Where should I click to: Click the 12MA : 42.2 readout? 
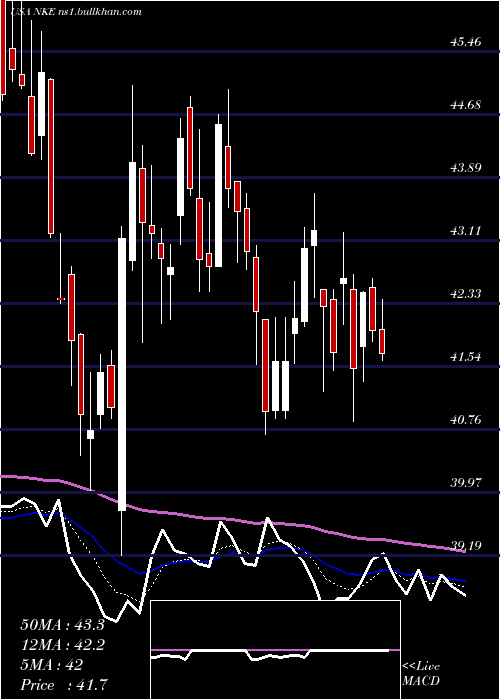pos(62,645)
